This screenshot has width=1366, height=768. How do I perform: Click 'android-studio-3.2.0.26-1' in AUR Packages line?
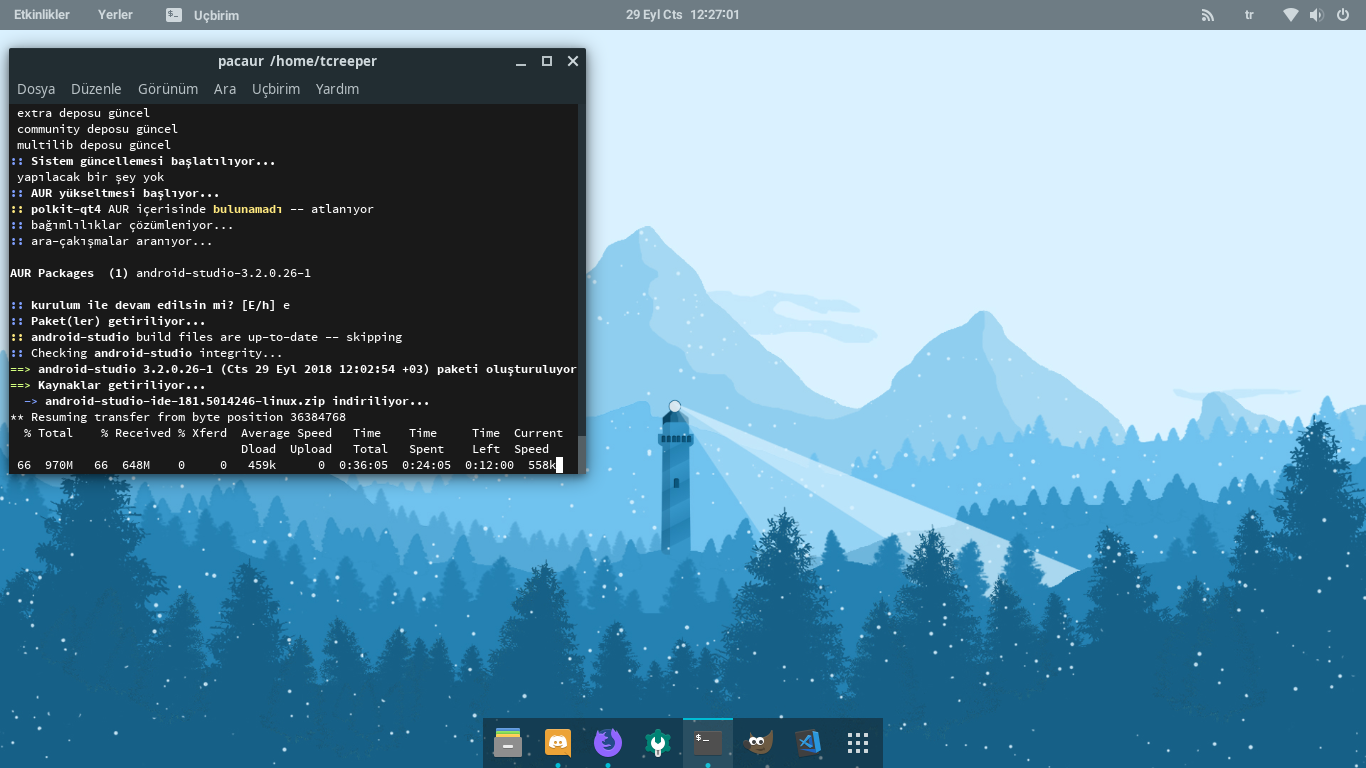click(x=223, y=273)
